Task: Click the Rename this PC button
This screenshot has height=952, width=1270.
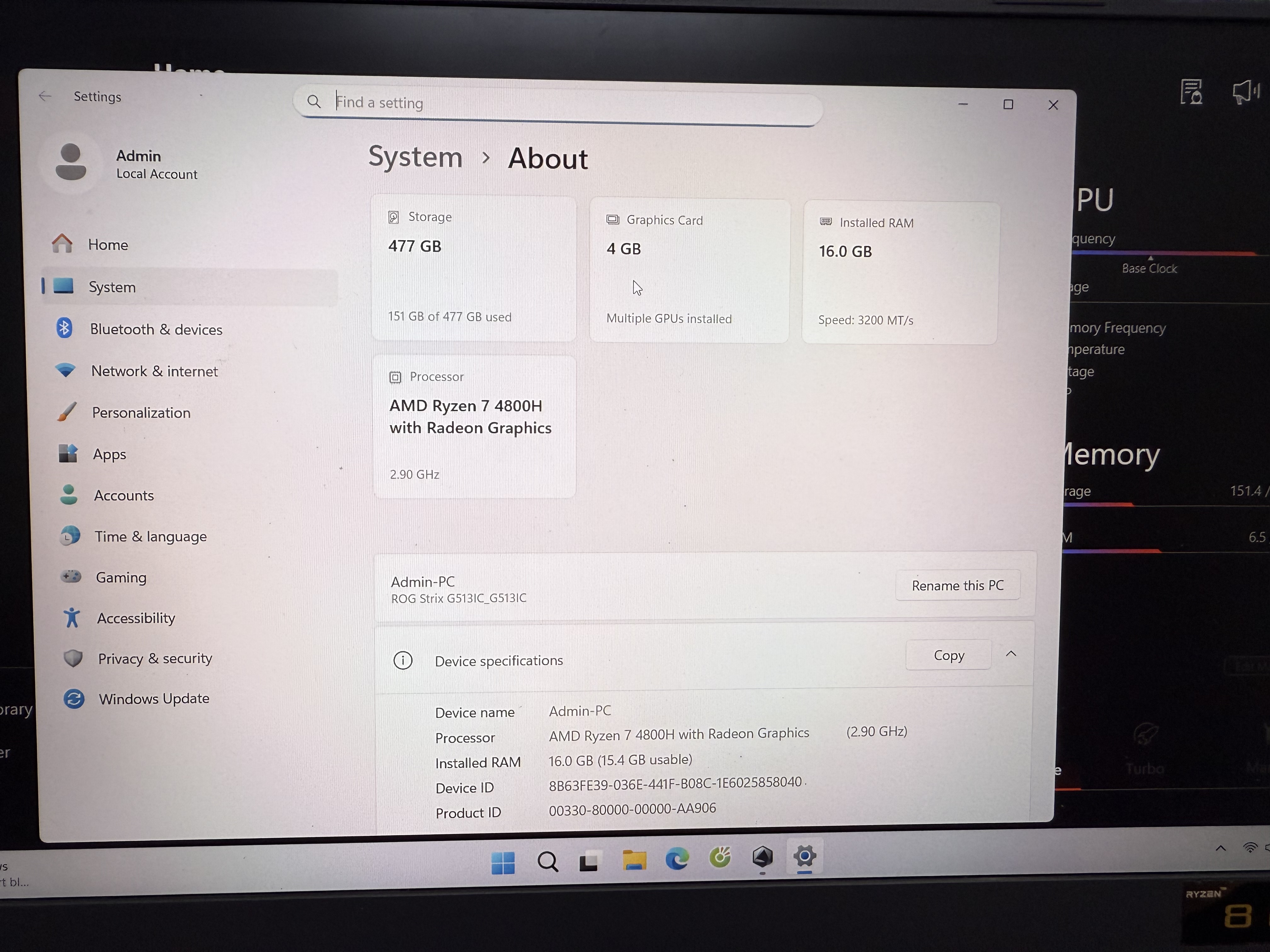Action: pyautogui.click(x=957, y=585)
